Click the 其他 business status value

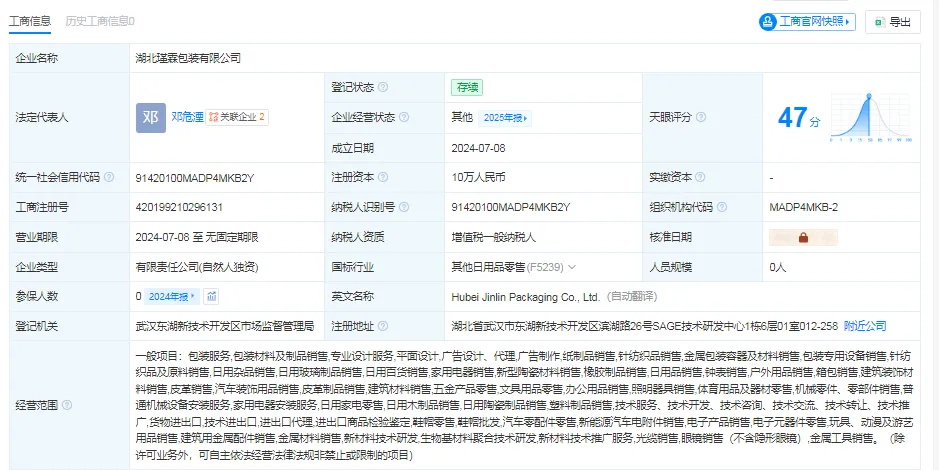(462, 117)
